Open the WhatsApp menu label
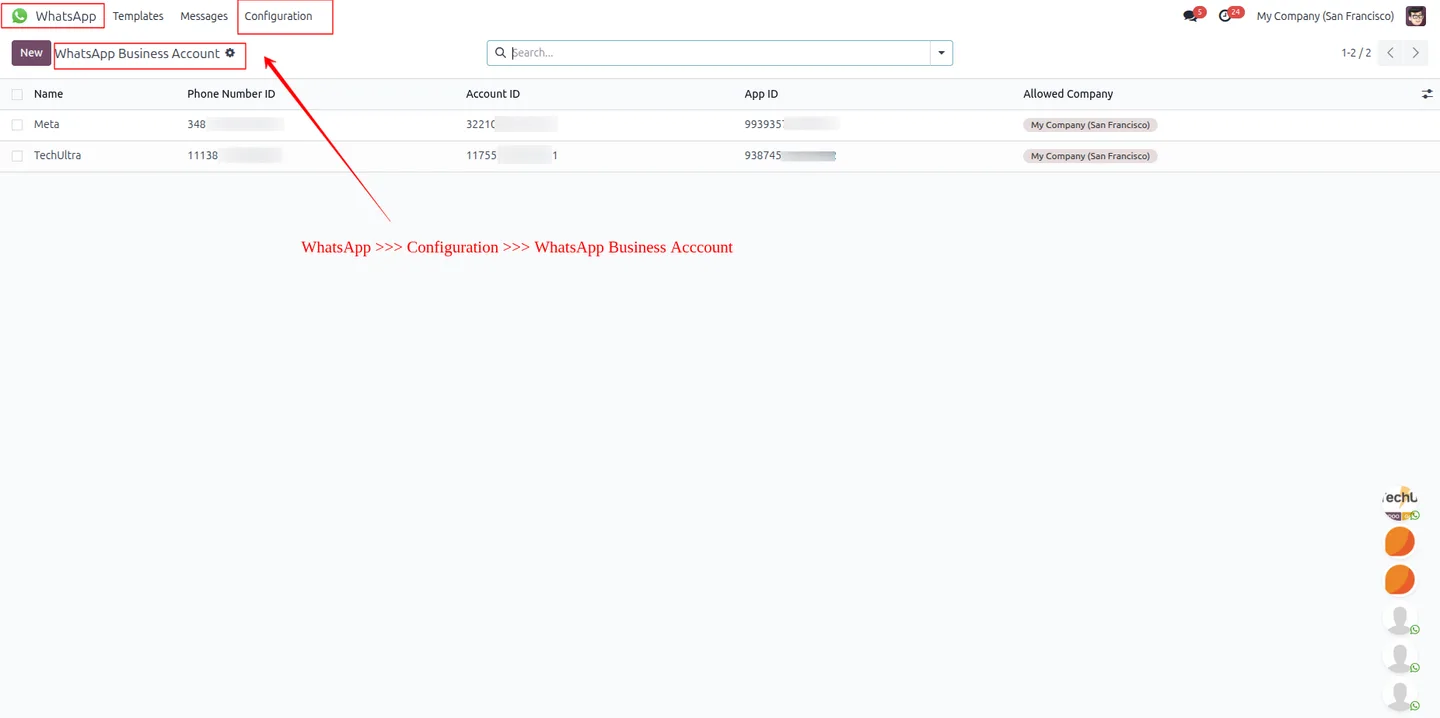The height and width of the screenshot is (718, 1440). pyautogui.click(x=66, y=16)
